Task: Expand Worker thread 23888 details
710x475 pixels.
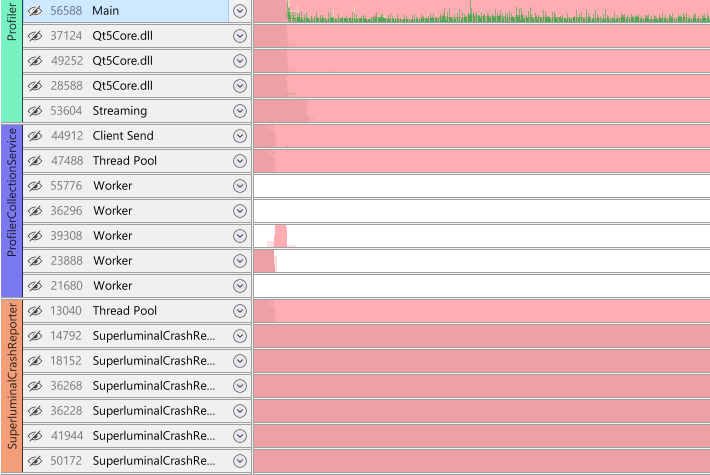Action: 239,261
